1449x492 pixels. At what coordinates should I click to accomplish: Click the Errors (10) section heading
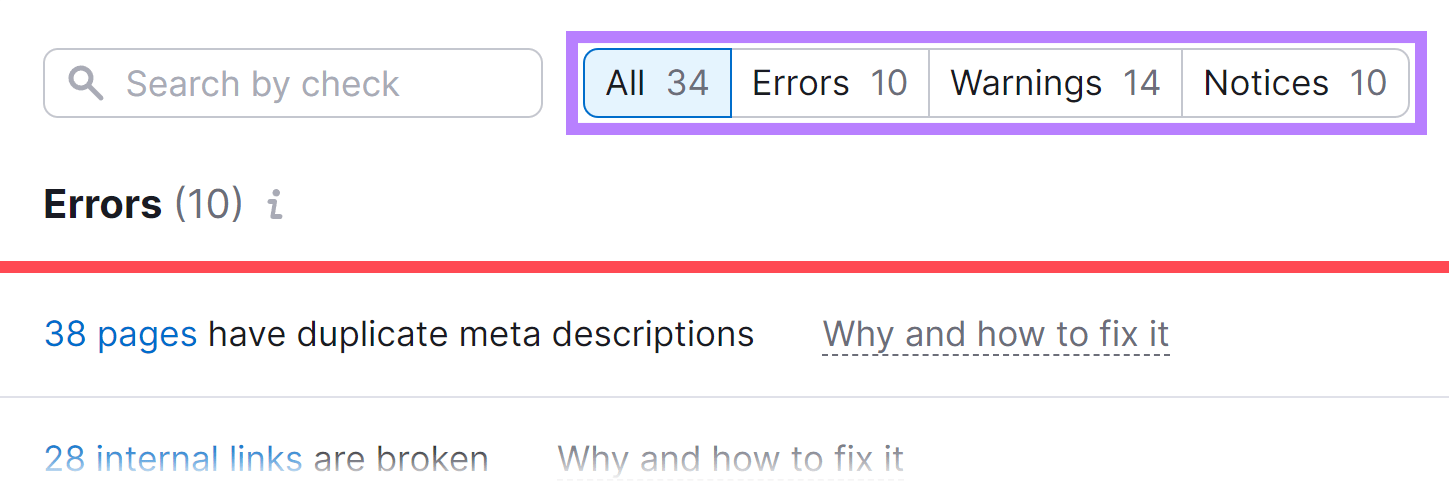103,205
